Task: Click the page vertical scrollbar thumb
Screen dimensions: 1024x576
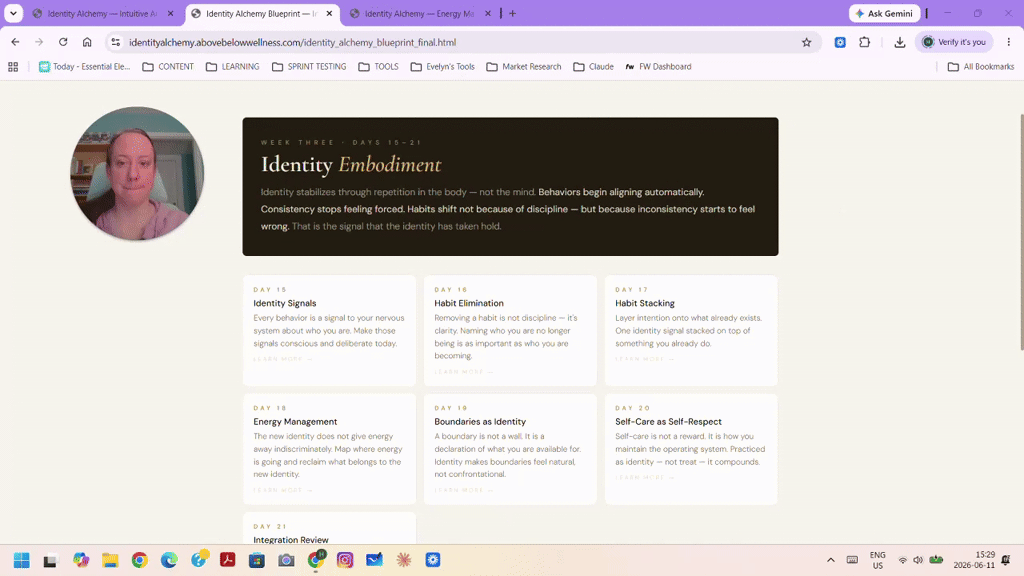Action: tap(1021, 232)
